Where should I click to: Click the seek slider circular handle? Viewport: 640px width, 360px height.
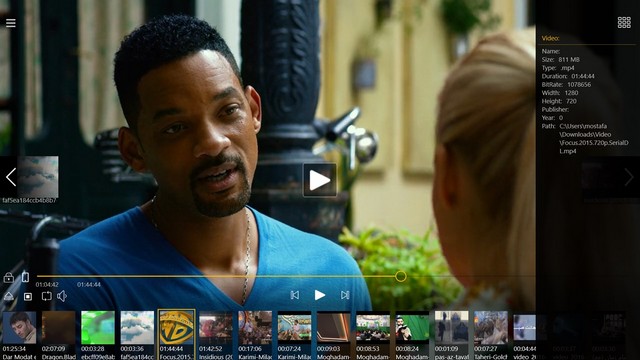point(401,276)
